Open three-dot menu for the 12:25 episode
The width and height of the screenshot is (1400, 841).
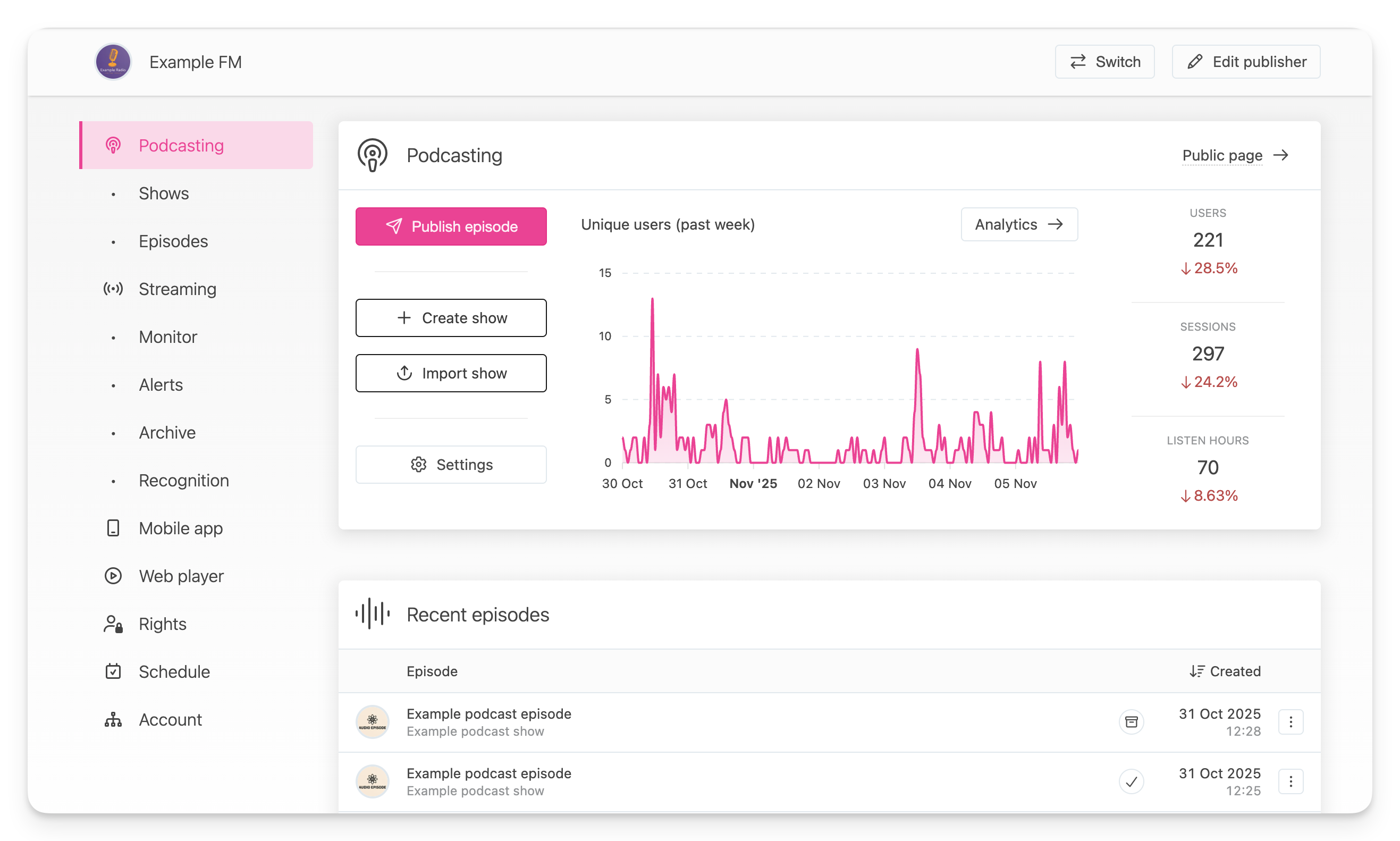tap(1291, 781)
